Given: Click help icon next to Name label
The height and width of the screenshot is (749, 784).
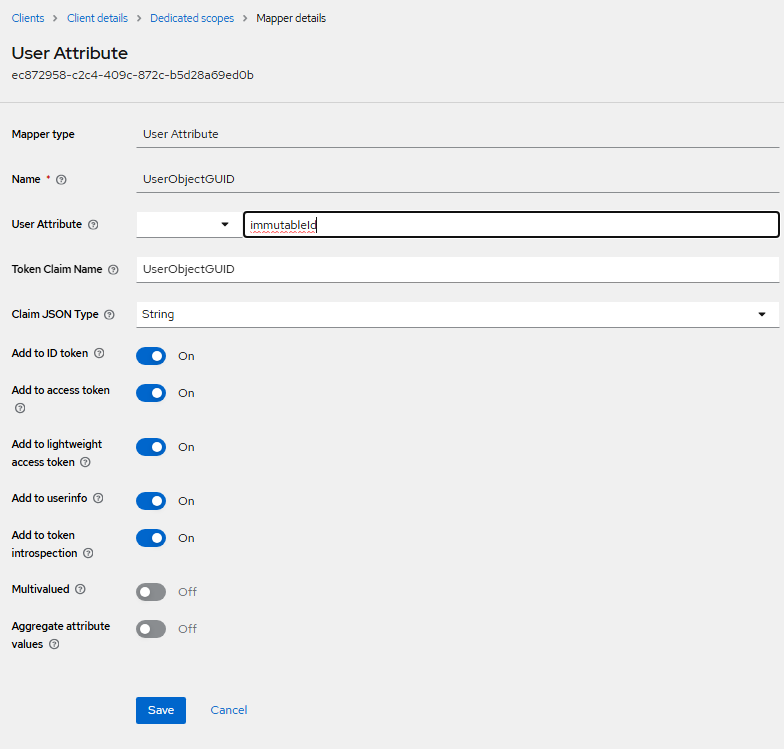Looking at the screenshot, I should pos(62,180).
